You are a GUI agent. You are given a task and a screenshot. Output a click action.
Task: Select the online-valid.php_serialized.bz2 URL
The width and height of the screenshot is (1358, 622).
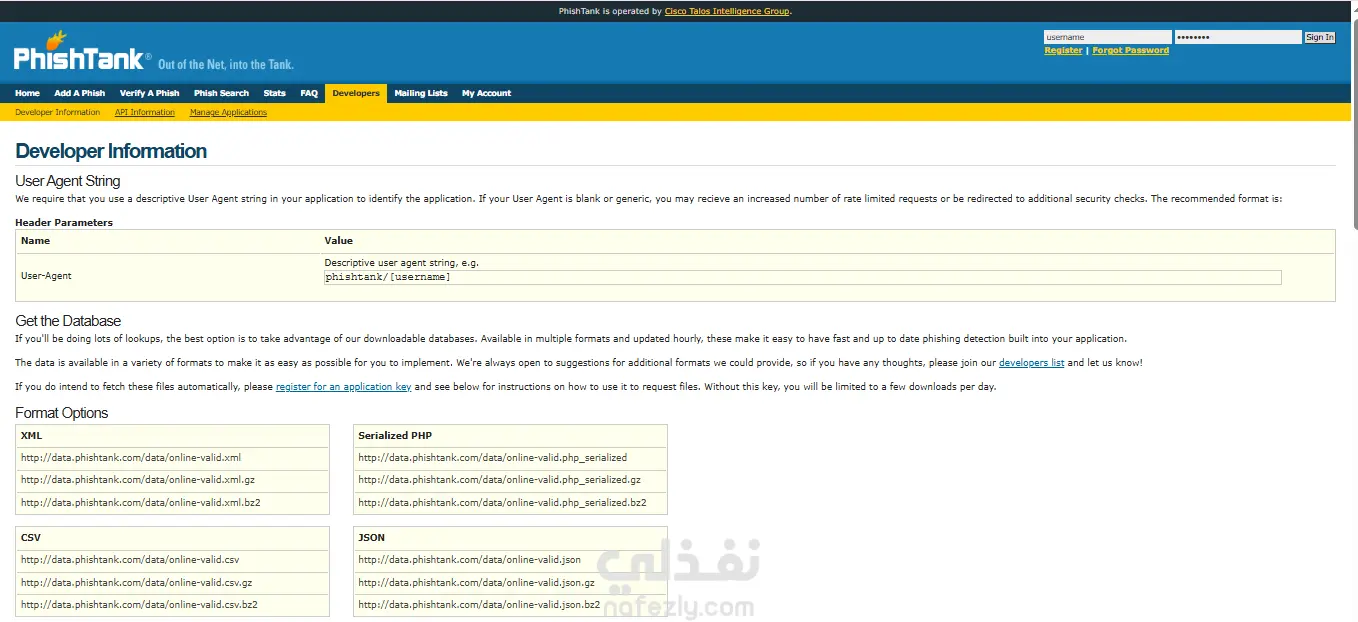tap(502, 502)
